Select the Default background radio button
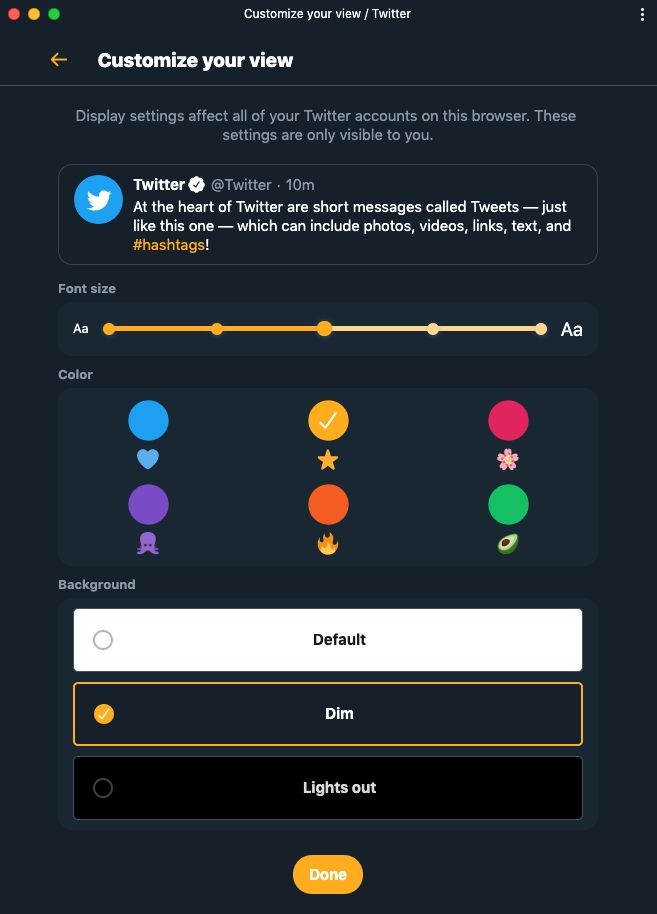 point(103,640)
